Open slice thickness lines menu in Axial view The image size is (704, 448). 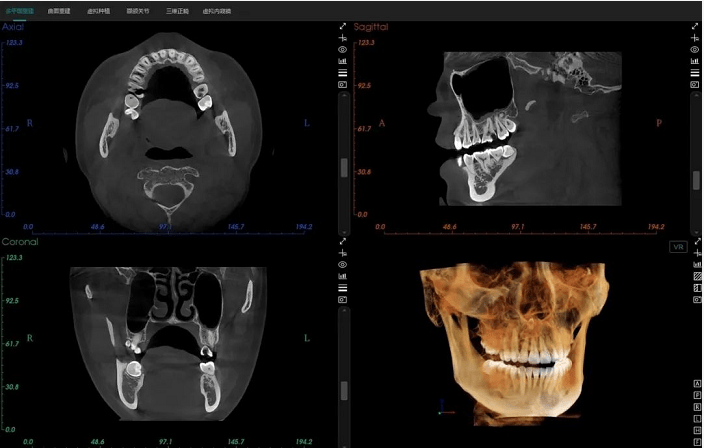coord(343,73)
